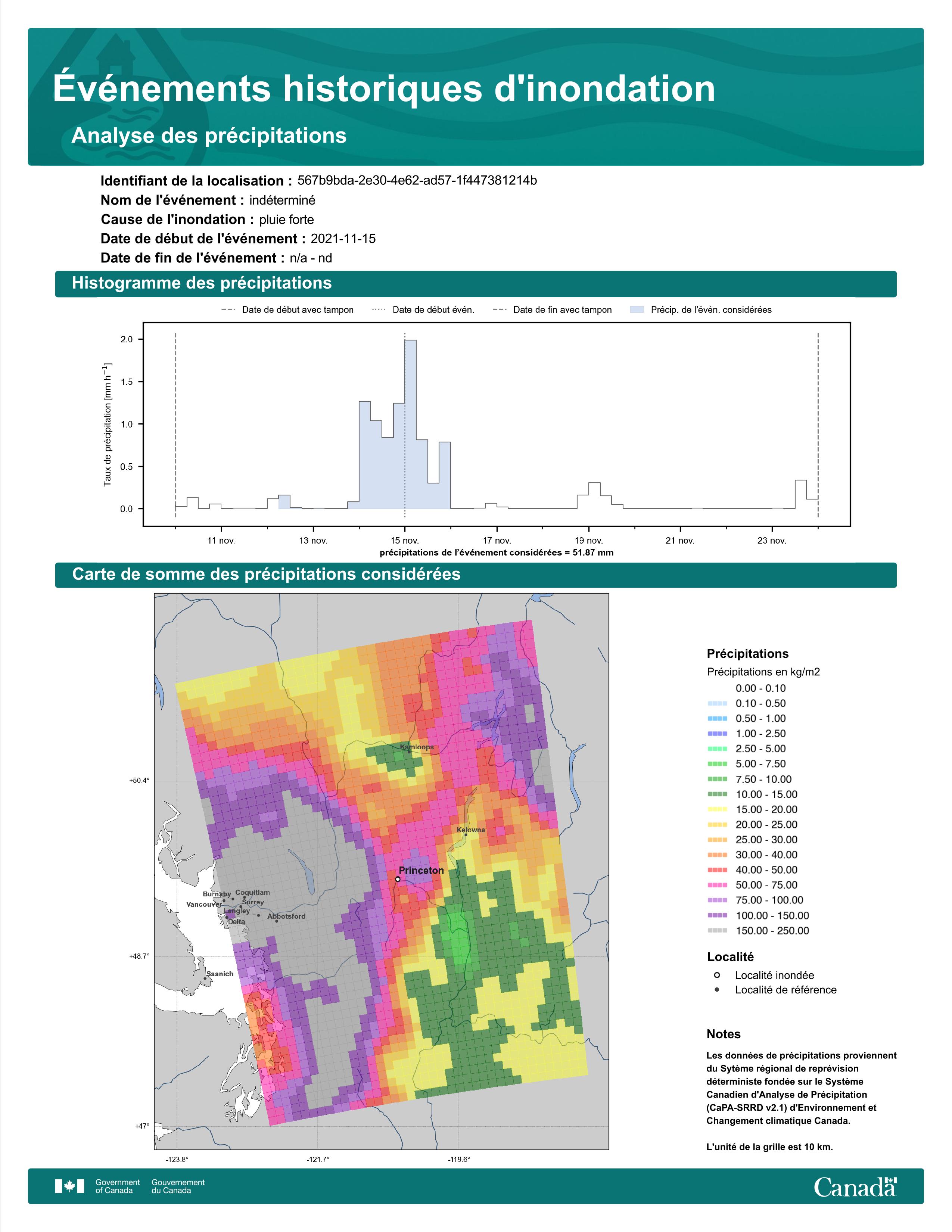
Task: Click the tallest histogram bar near 2.0
Action: 411,424
